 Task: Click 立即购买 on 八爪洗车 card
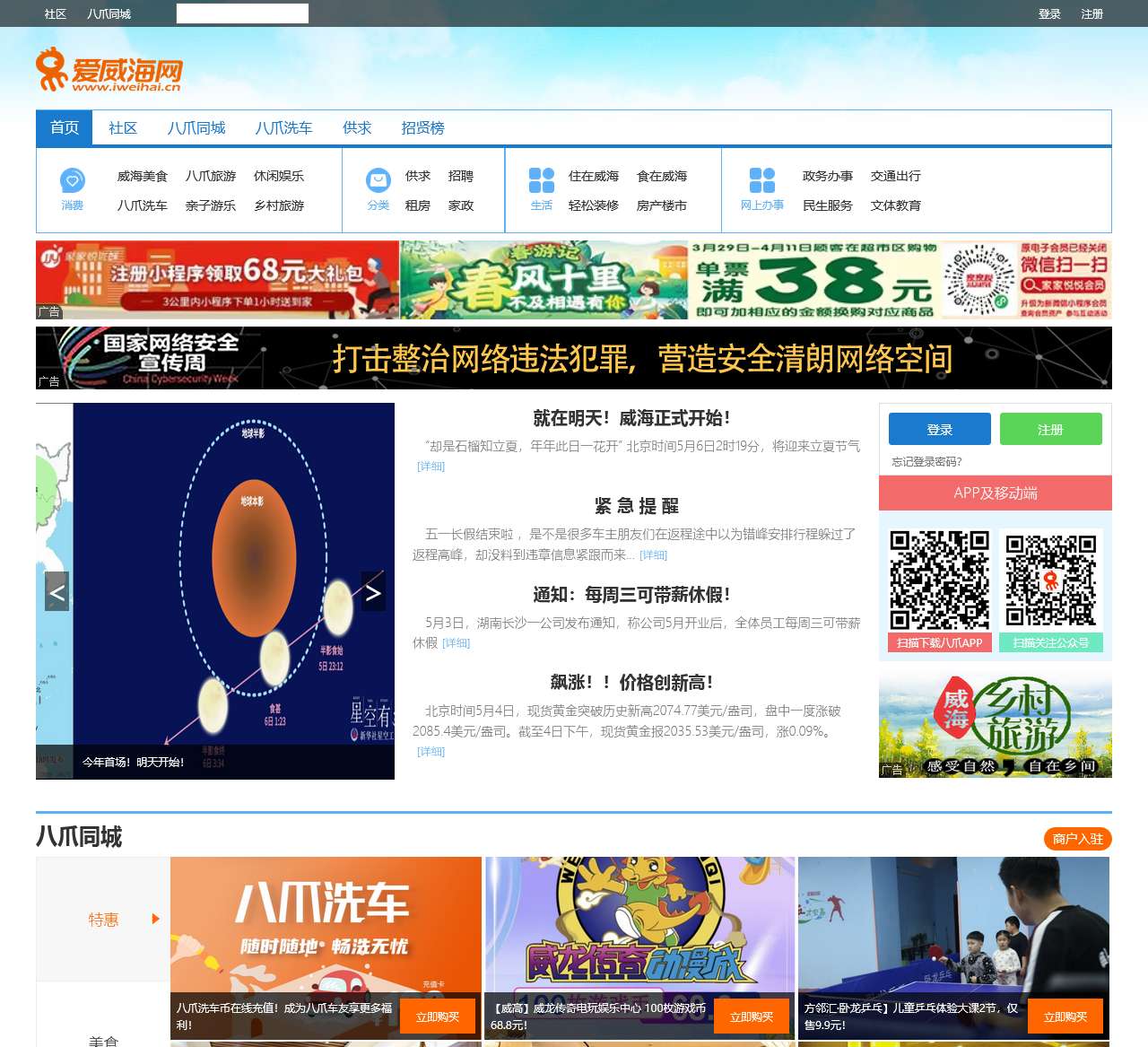click(x=438, y=1016)
